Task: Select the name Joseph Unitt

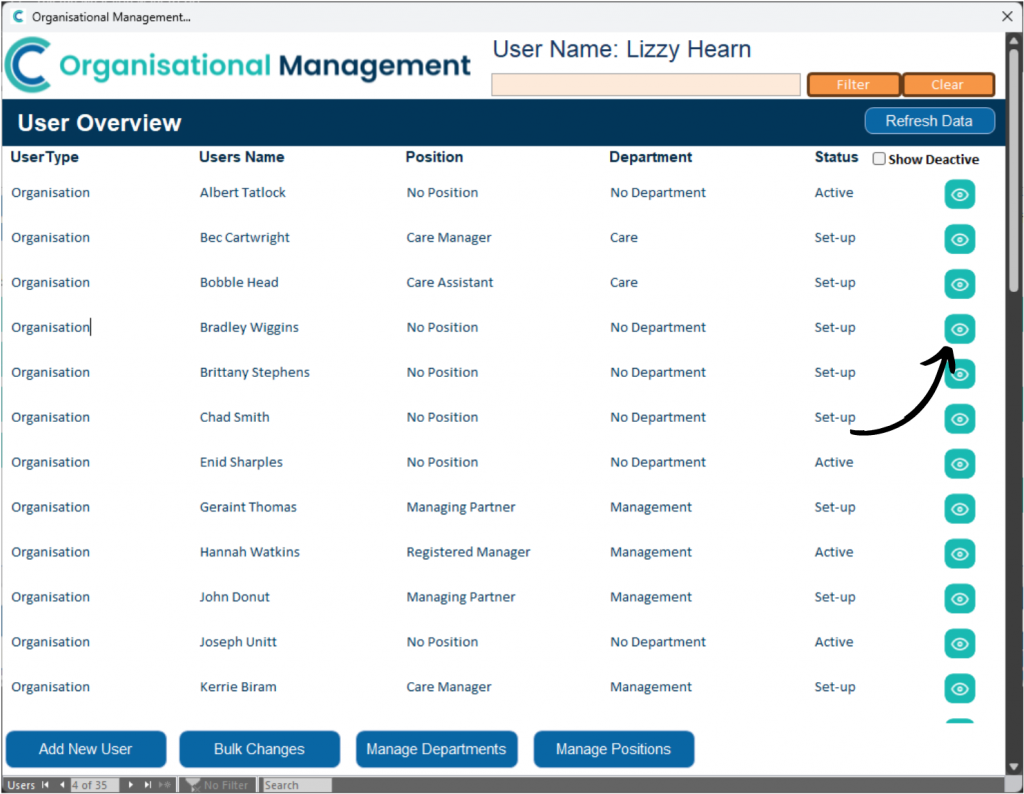Action: (238, 642)
